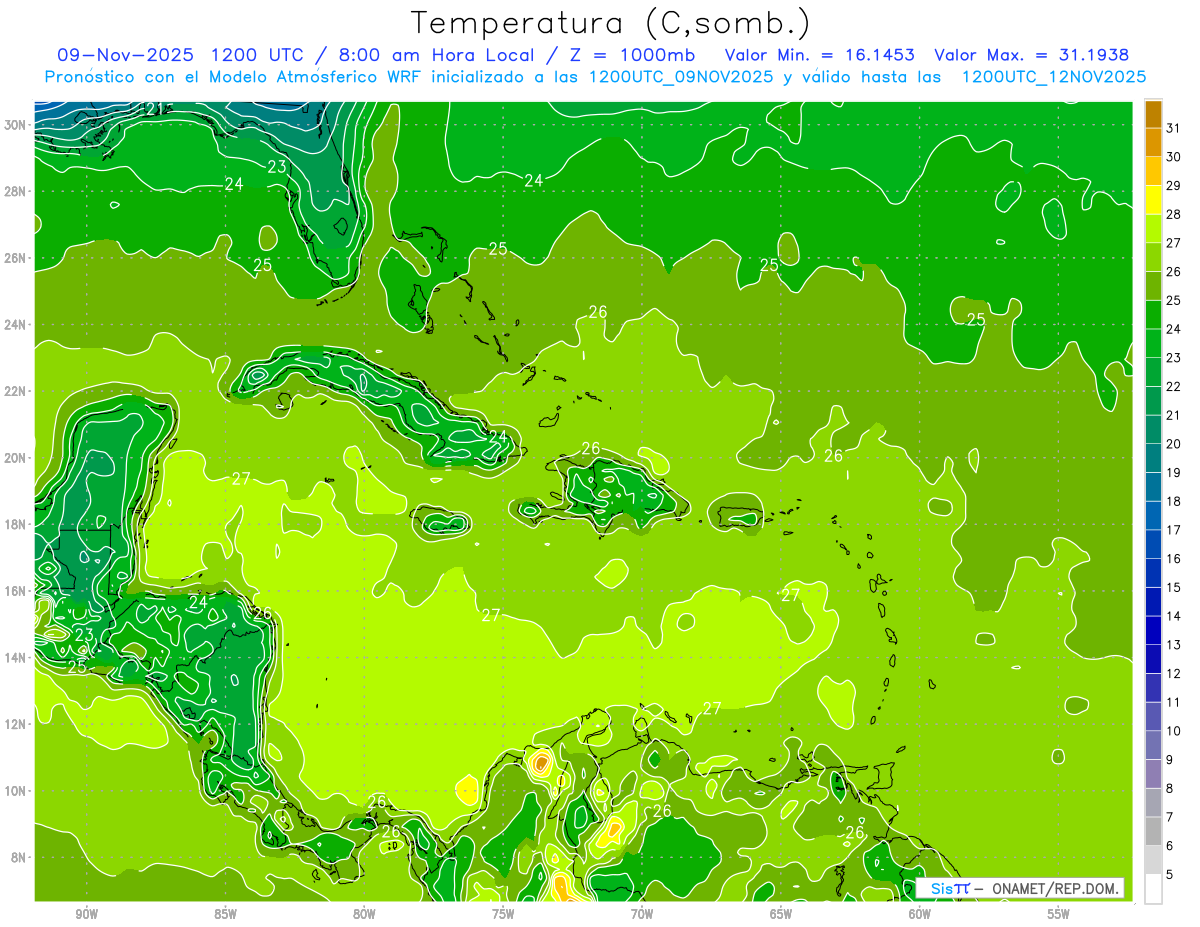Click the 16N latitude axis label
This screenshot has width=1200, height=927.
pyautogui.click(x=15, y=591)
